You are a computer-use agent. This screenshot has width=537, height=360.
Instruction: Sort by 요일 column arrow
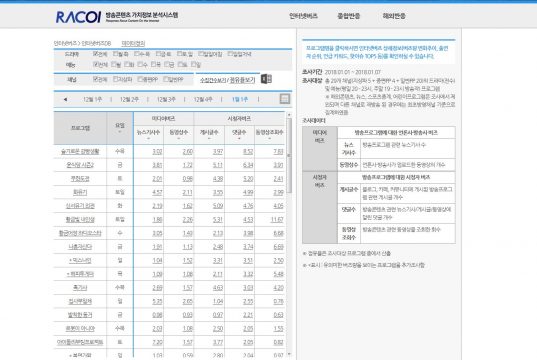tap(120, 132)
